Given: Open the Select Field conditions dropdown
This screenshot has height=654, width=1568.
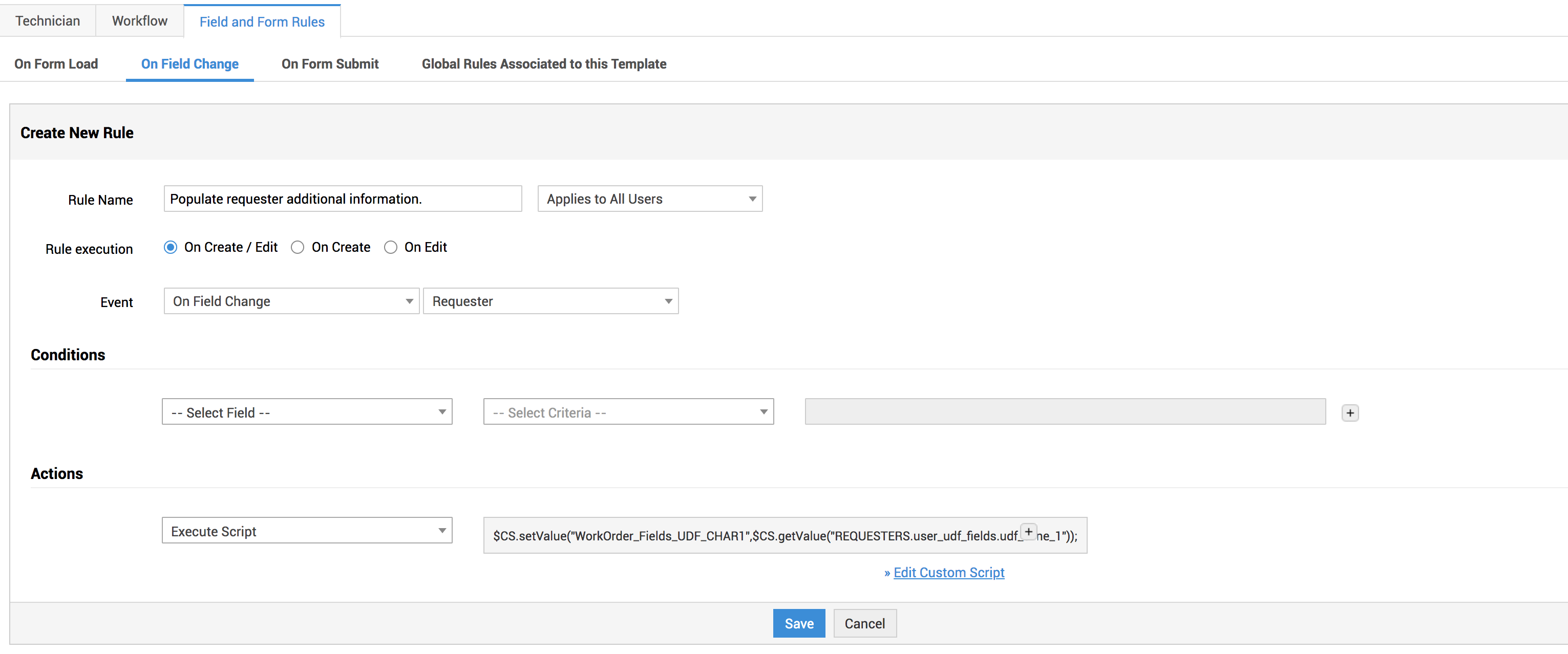Looking at the screenshot, I should click(307, 412).
